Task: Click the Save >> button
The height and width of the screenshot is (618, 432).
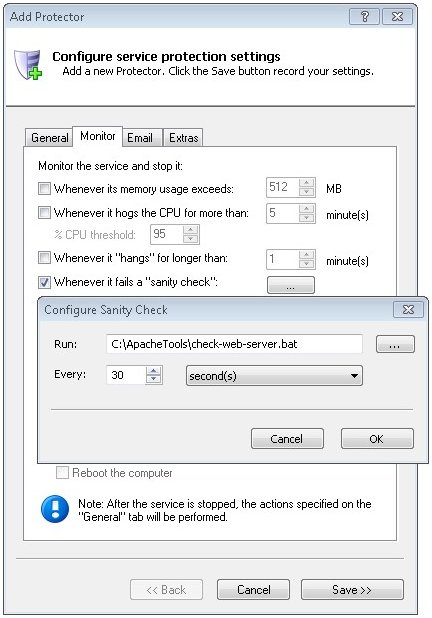Action: click(352, 590)
